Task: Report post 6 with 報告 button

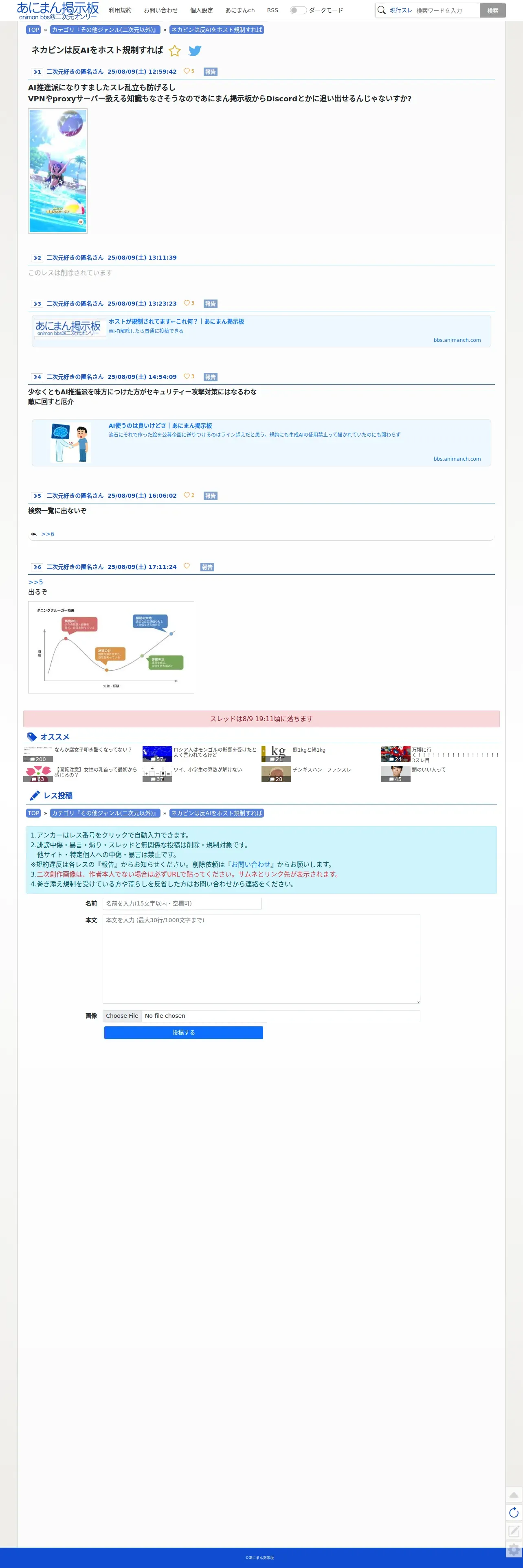Action: click(x=207, y=567)
